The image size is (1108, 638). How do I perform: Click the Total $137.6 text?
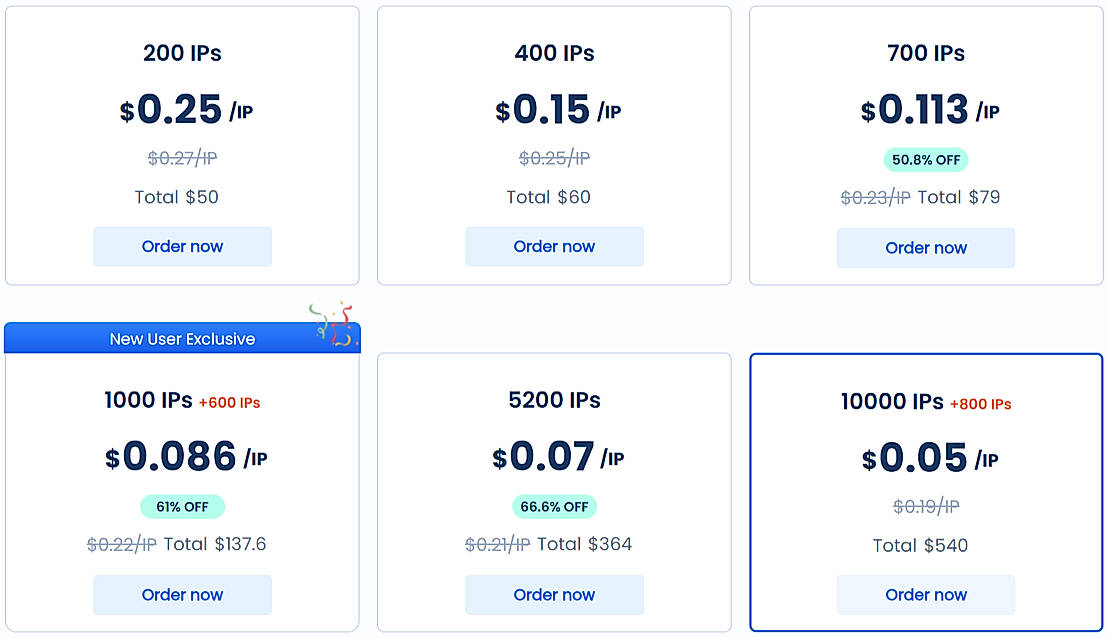point(215,544)
